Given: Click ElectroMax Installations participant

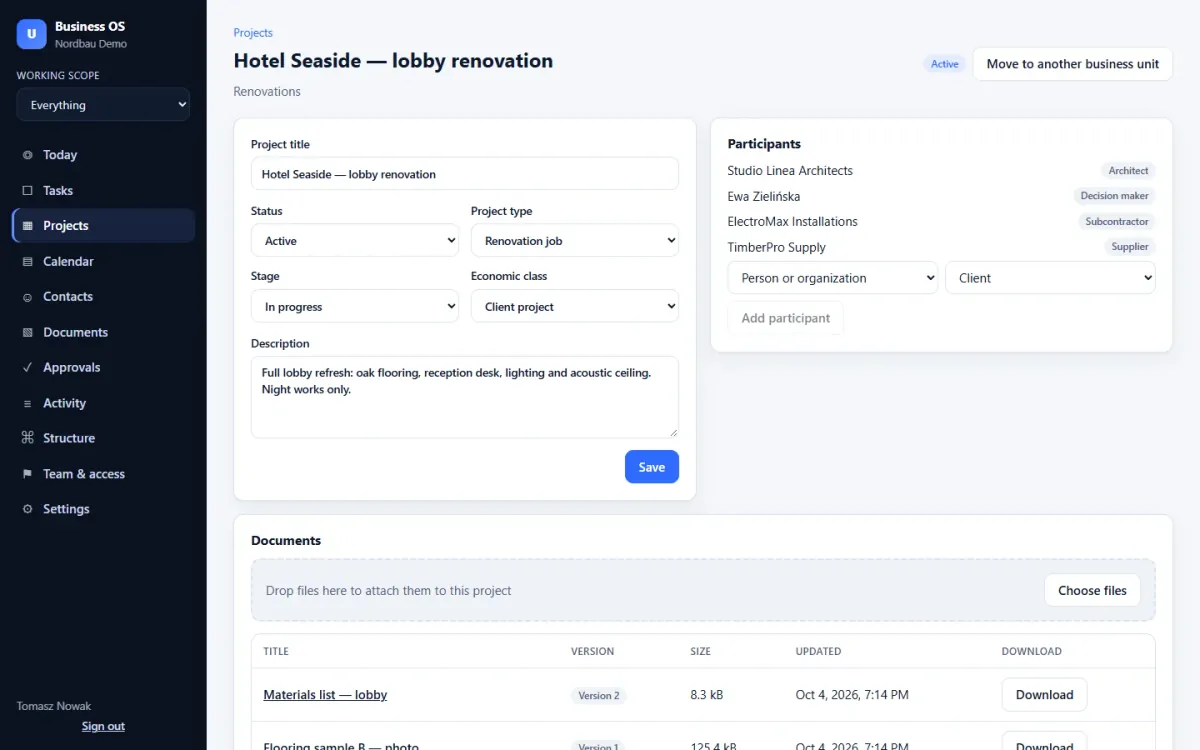Looking at the screenshot, I should (x=793, y=222).
